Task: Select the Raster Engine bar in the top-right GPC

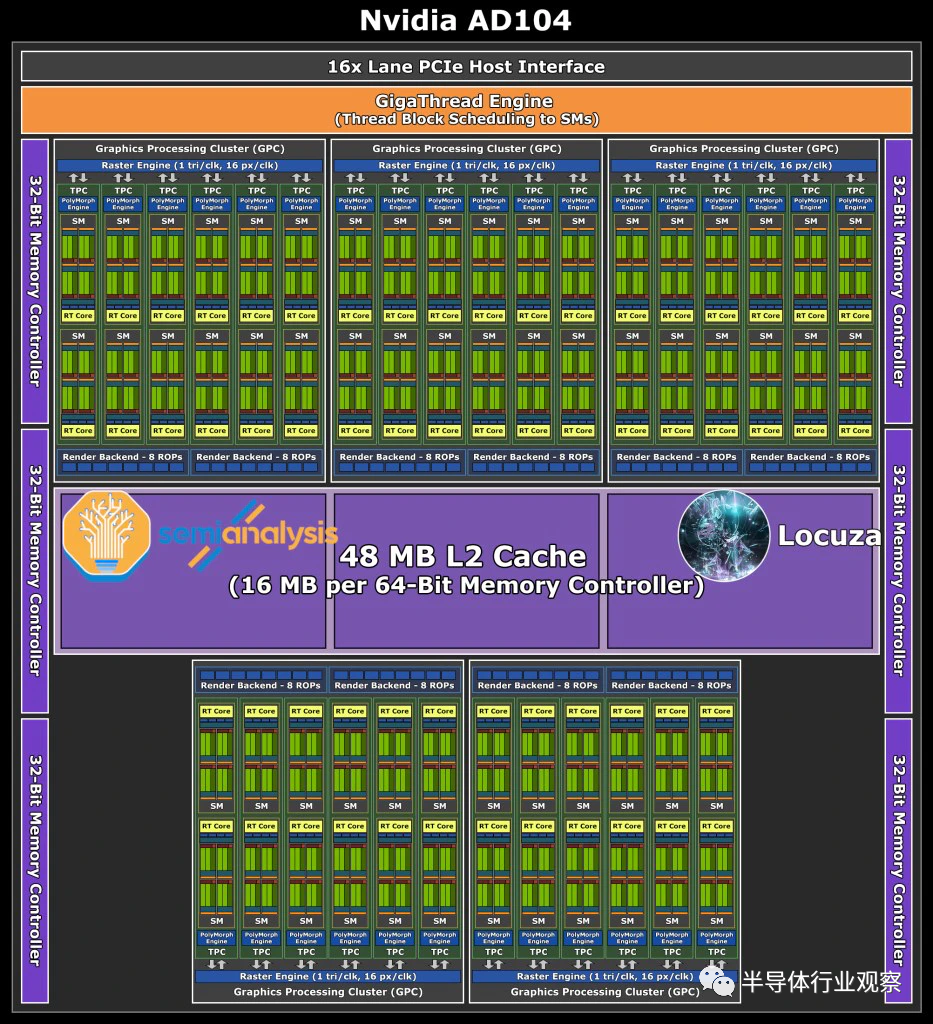Action: coord(744,165)
